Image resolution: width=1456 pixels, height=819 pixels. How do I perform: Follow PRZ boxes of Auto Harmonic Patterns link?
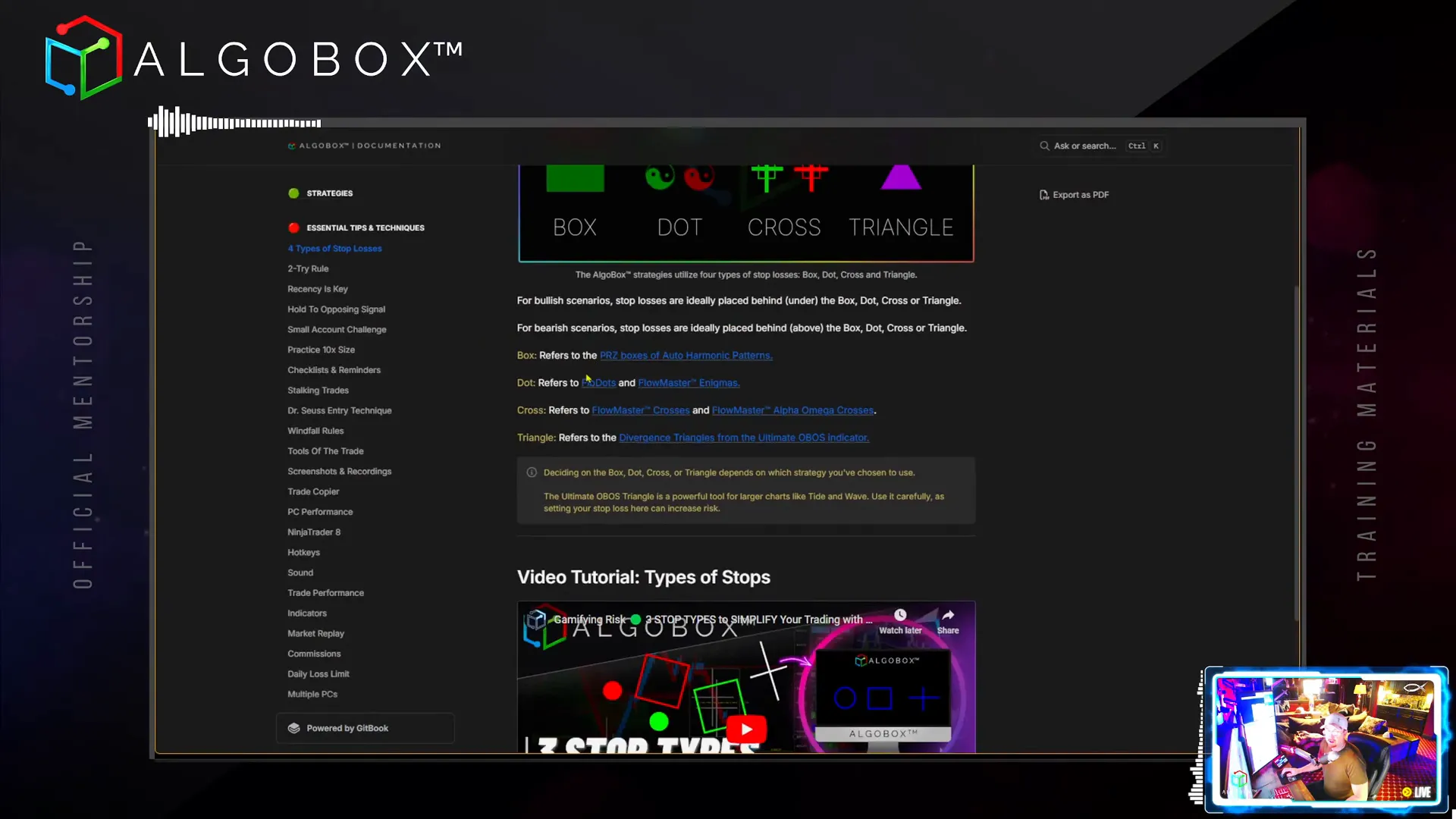pyautogui.click(x=686, y=356)
